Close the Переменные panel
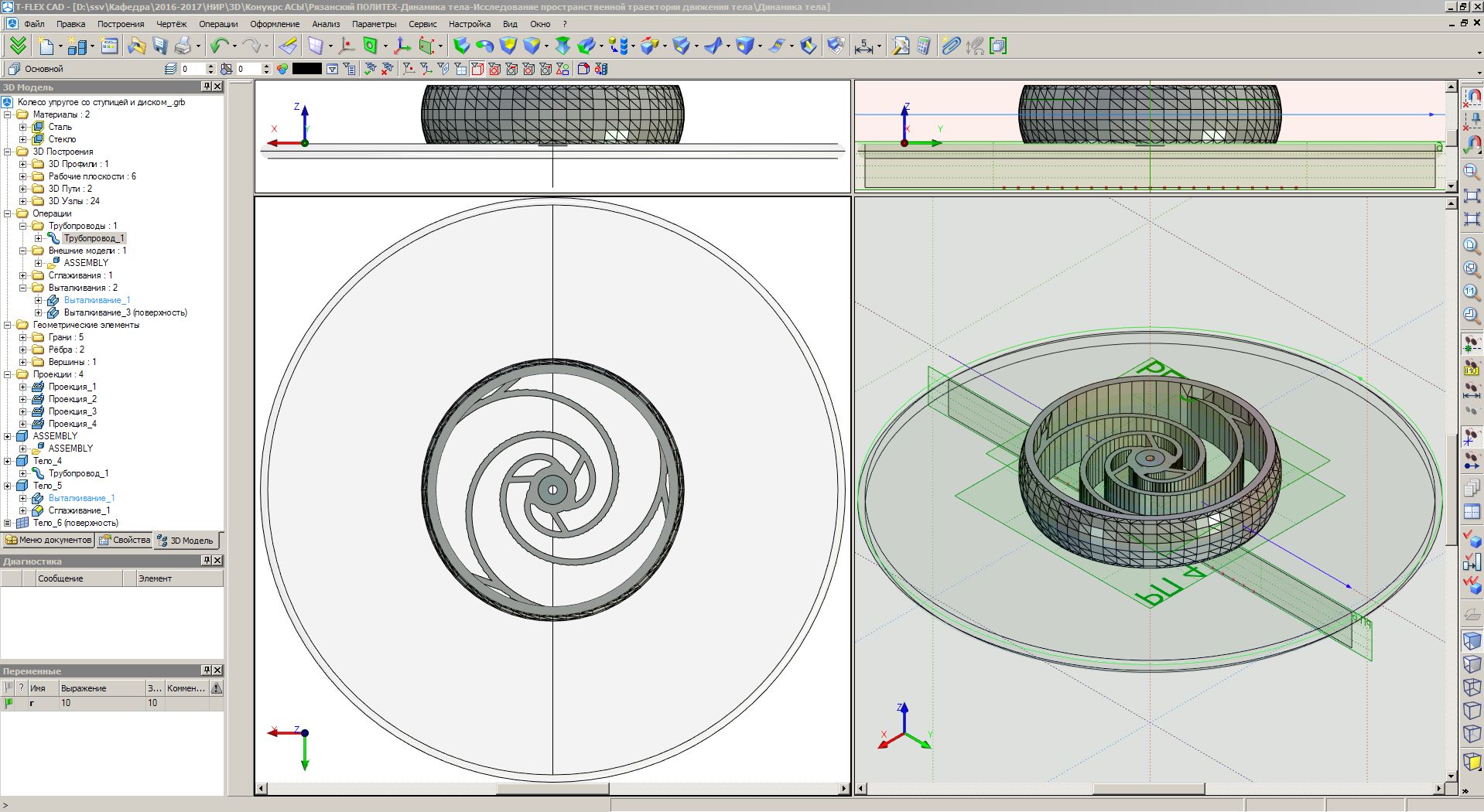Viewport: 1484px width, 812px height. 217,670
